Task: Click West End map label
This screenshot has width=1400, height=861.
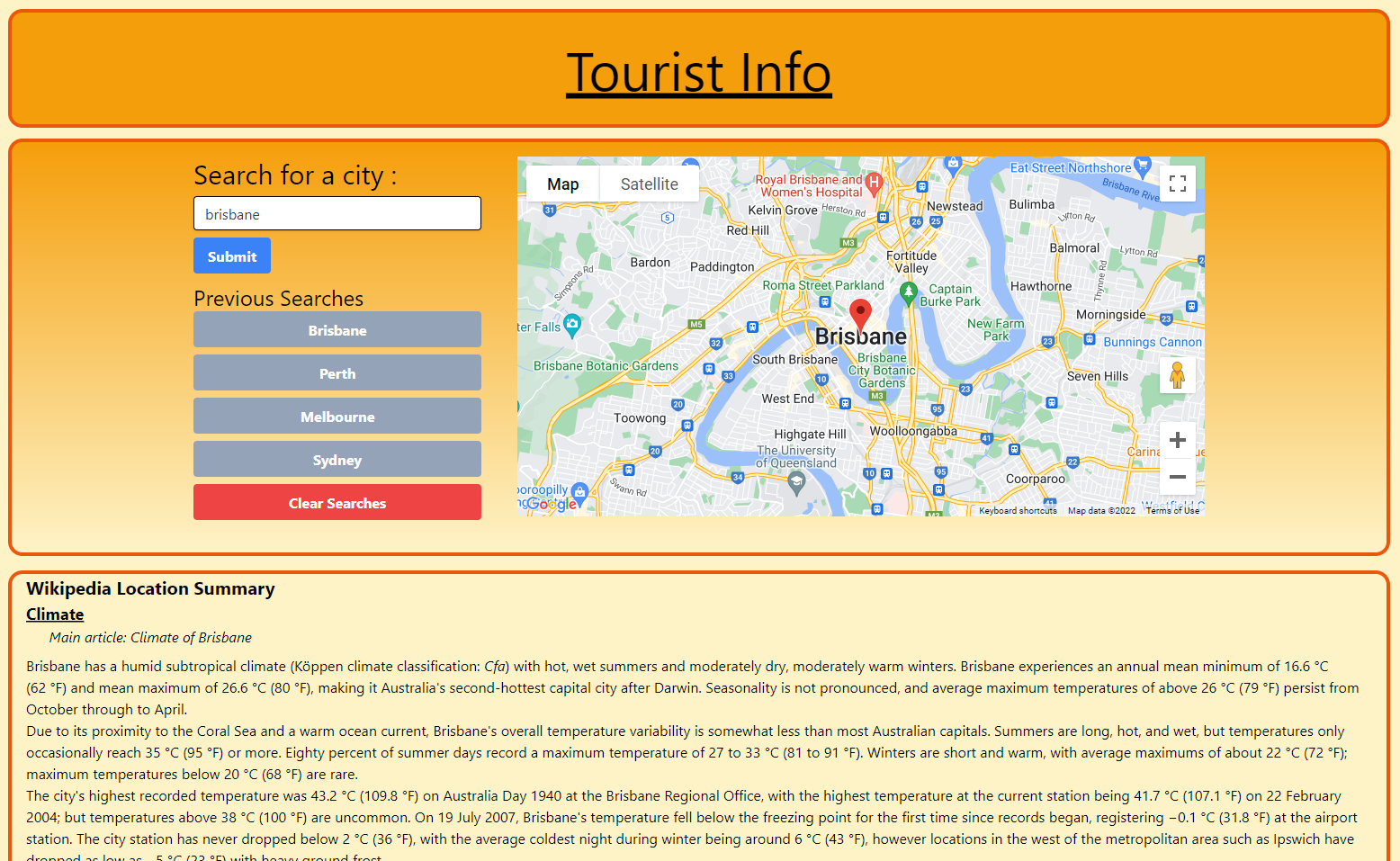Action: tap(787, 399)
